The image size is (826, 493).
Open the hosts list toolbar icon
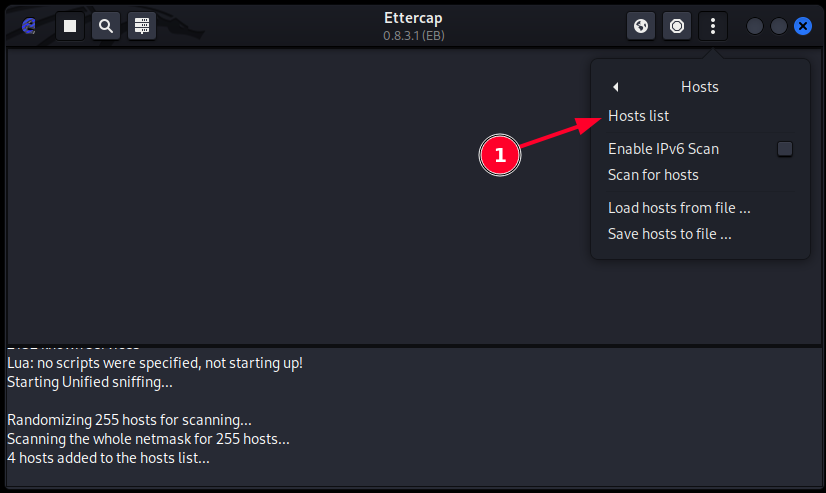142,26
